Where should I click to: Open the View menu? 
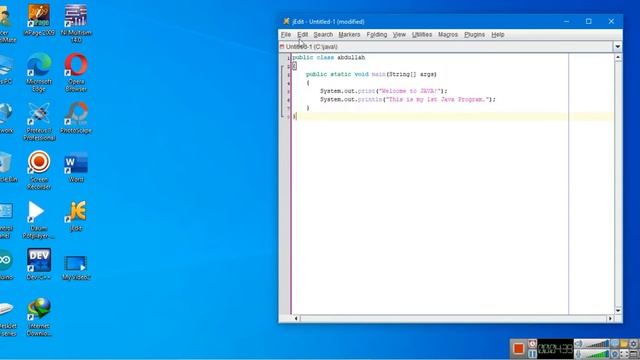[399, 35]
